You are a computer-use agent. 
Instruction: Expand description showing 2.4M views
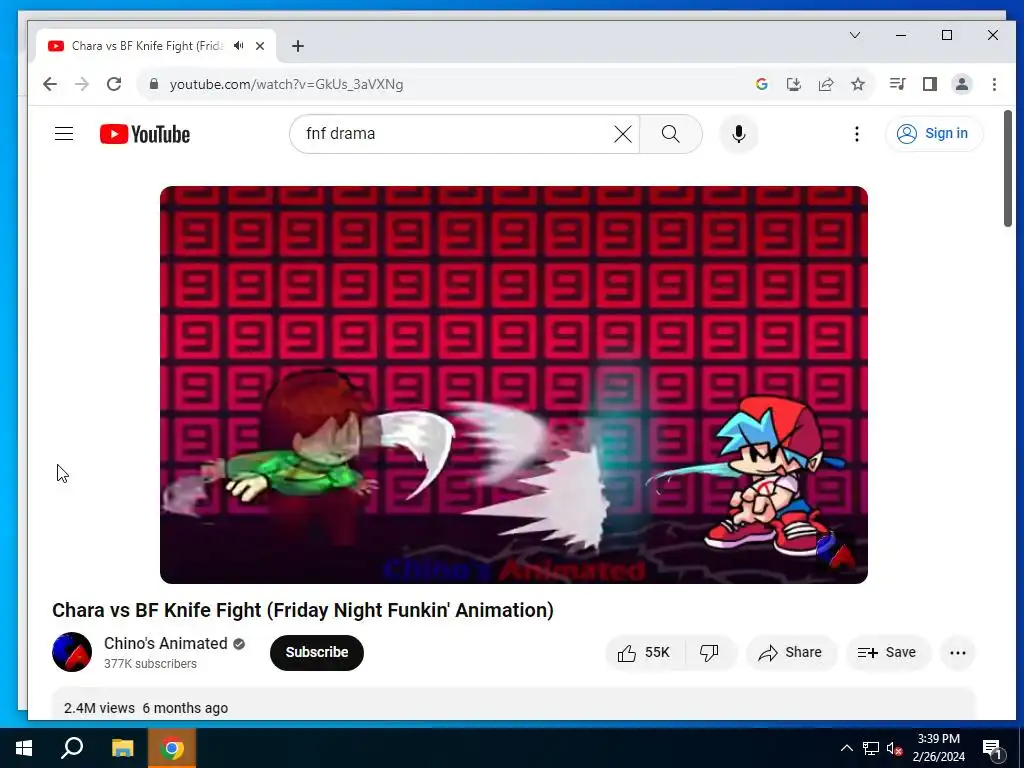(513, 704)
